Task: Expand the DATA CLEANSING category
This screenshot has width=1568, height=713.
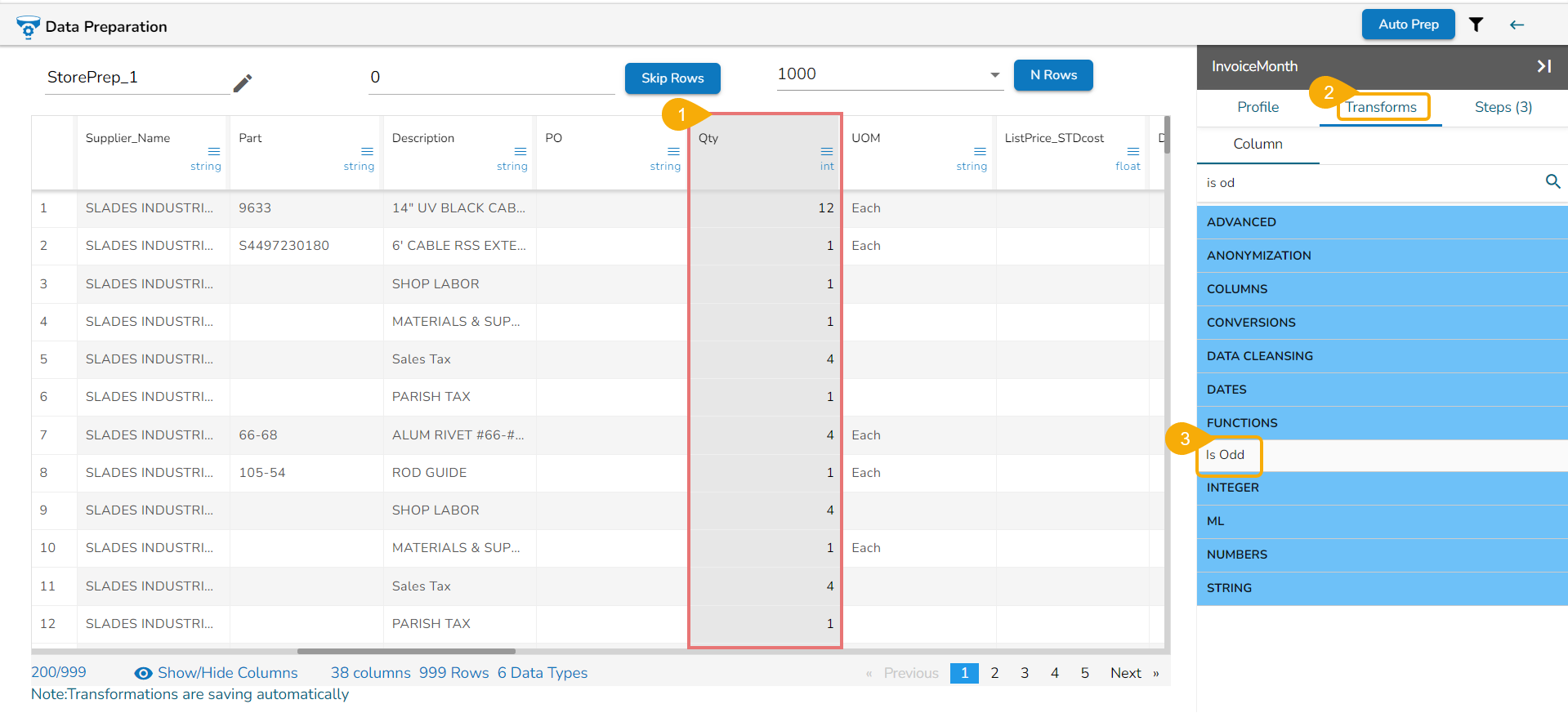Action: point(1382,356)
